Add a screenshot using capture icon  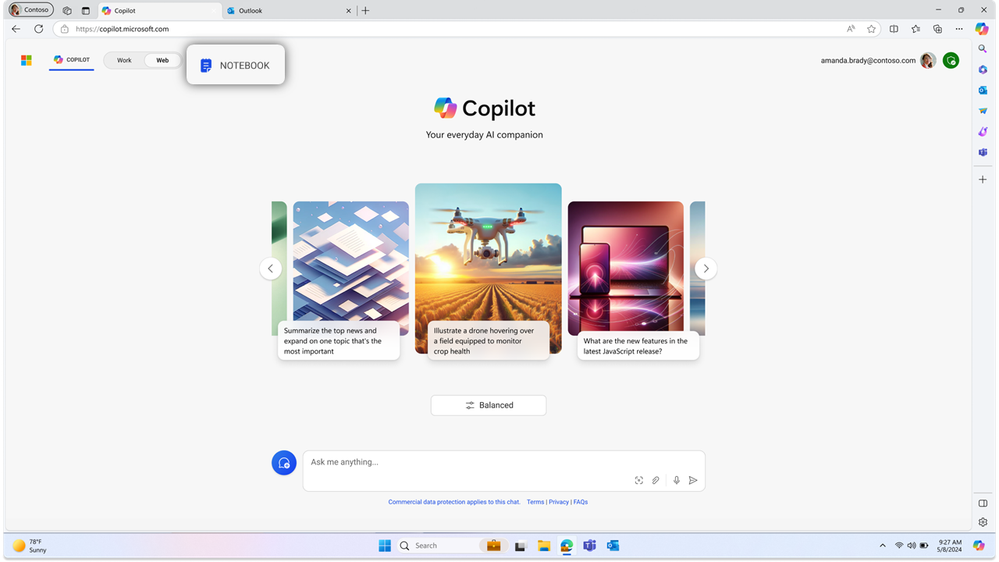click(638, 480)
